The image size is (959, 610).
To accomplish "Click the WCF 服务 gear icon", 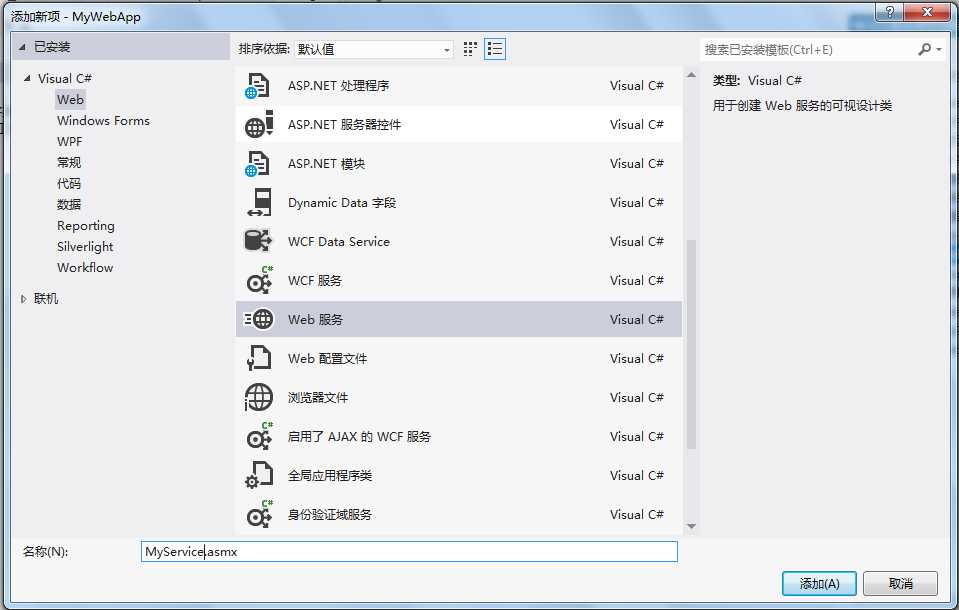I will click(259, 280).
